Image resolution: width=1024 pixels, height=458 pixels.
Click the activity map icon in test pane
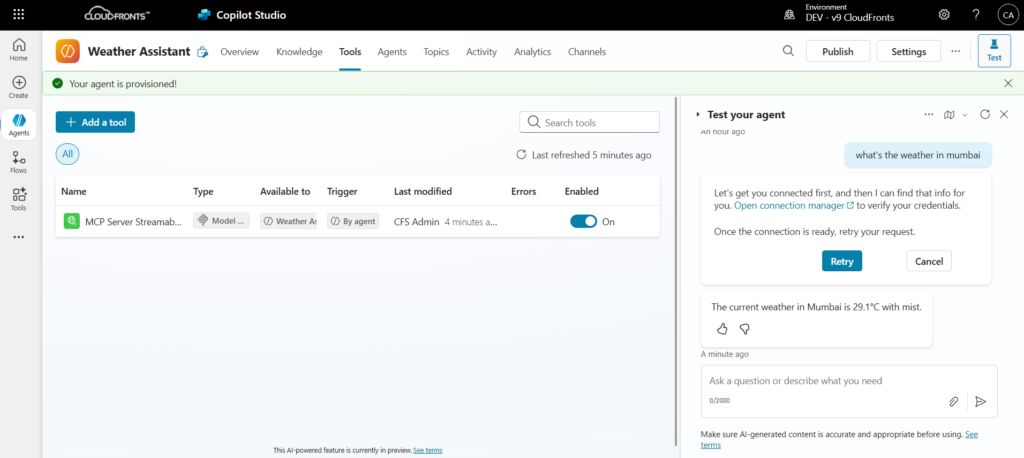(x=949, y=114)
